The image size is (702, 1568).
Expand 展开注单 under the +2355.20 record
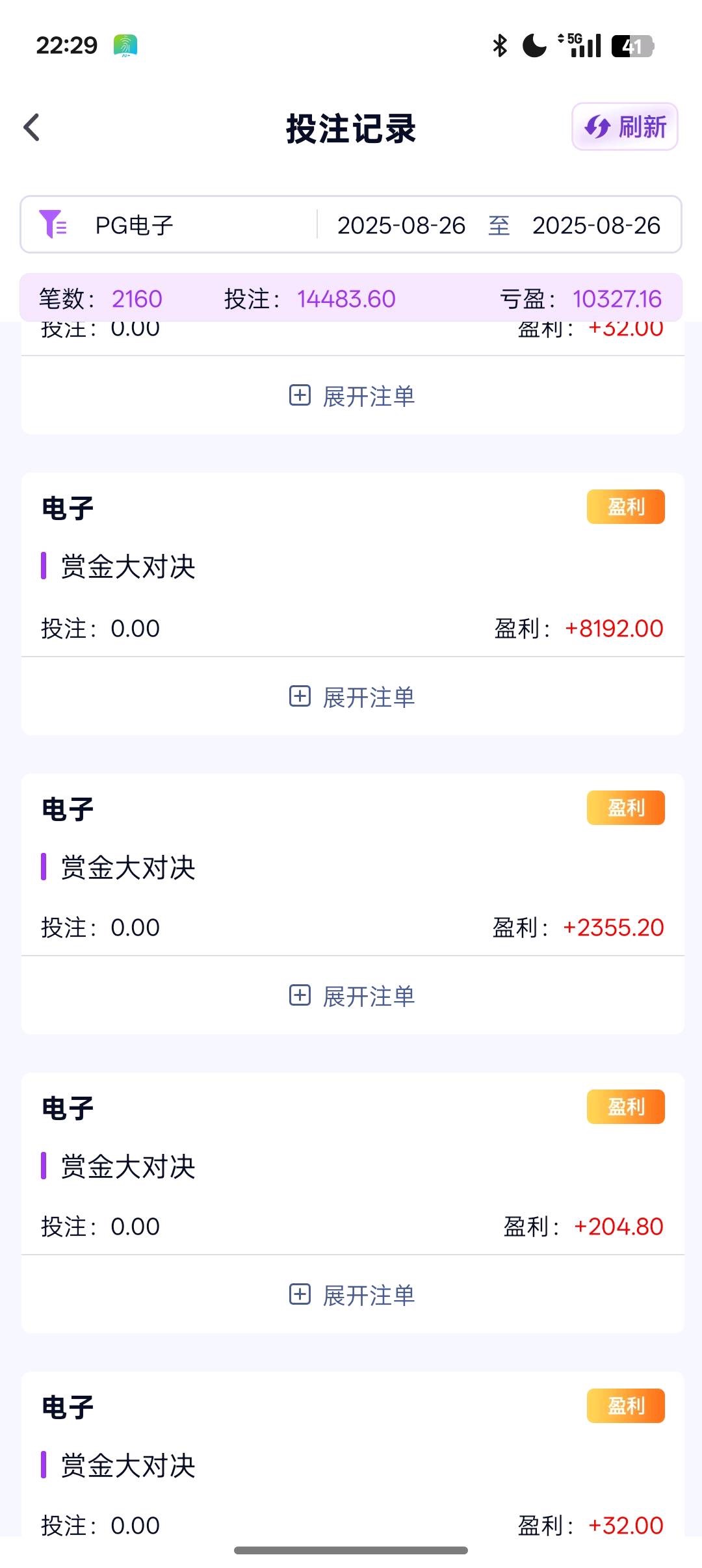point(352,996)
